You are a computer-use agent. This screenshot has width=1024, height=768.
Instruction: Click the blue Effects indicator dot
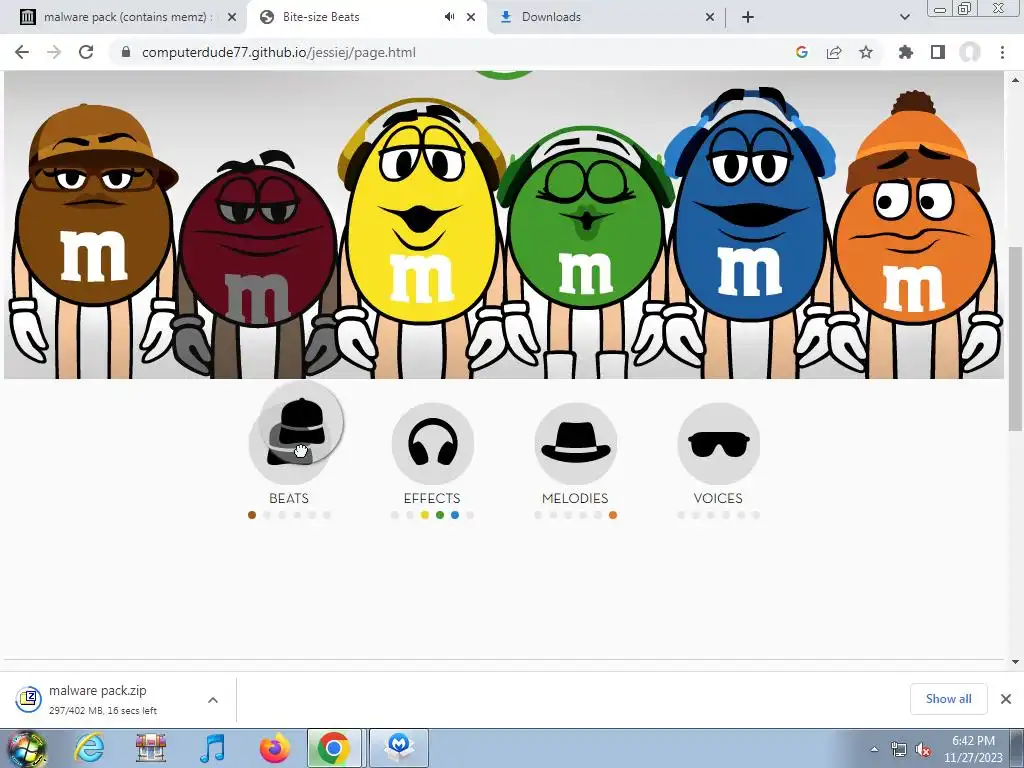(x=455, y=515)
